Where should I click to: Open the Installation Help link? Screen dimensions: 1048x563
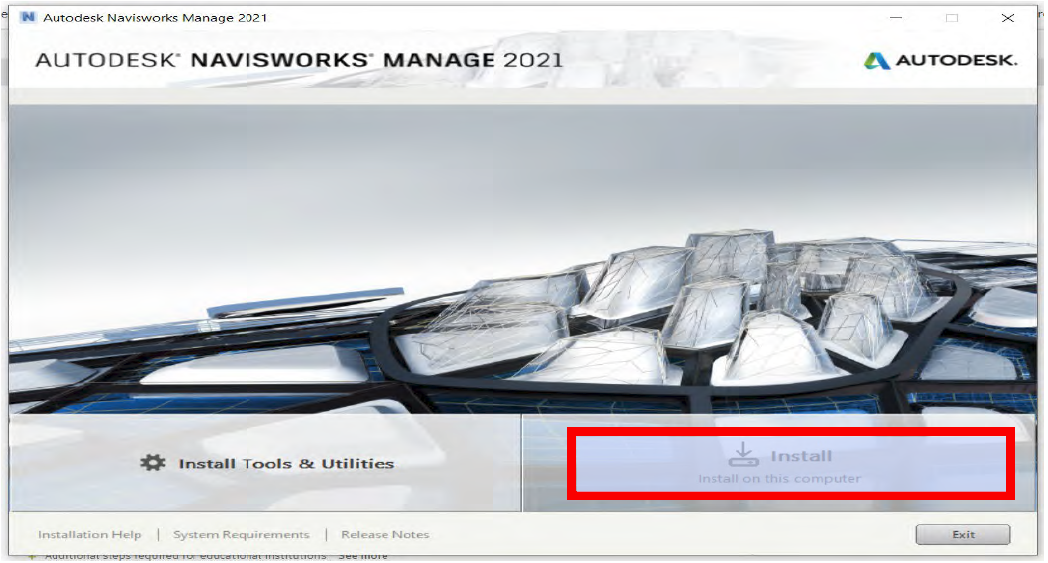[x=90, y=535]
